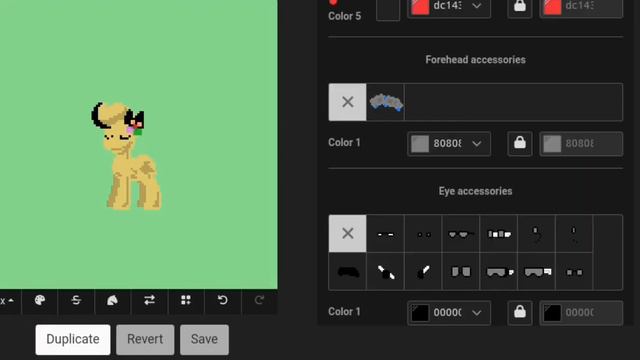This screenshot has width=640, height=360.
Task: Click the locked grey 8080 outline field
Action: (x=581, y=144)
